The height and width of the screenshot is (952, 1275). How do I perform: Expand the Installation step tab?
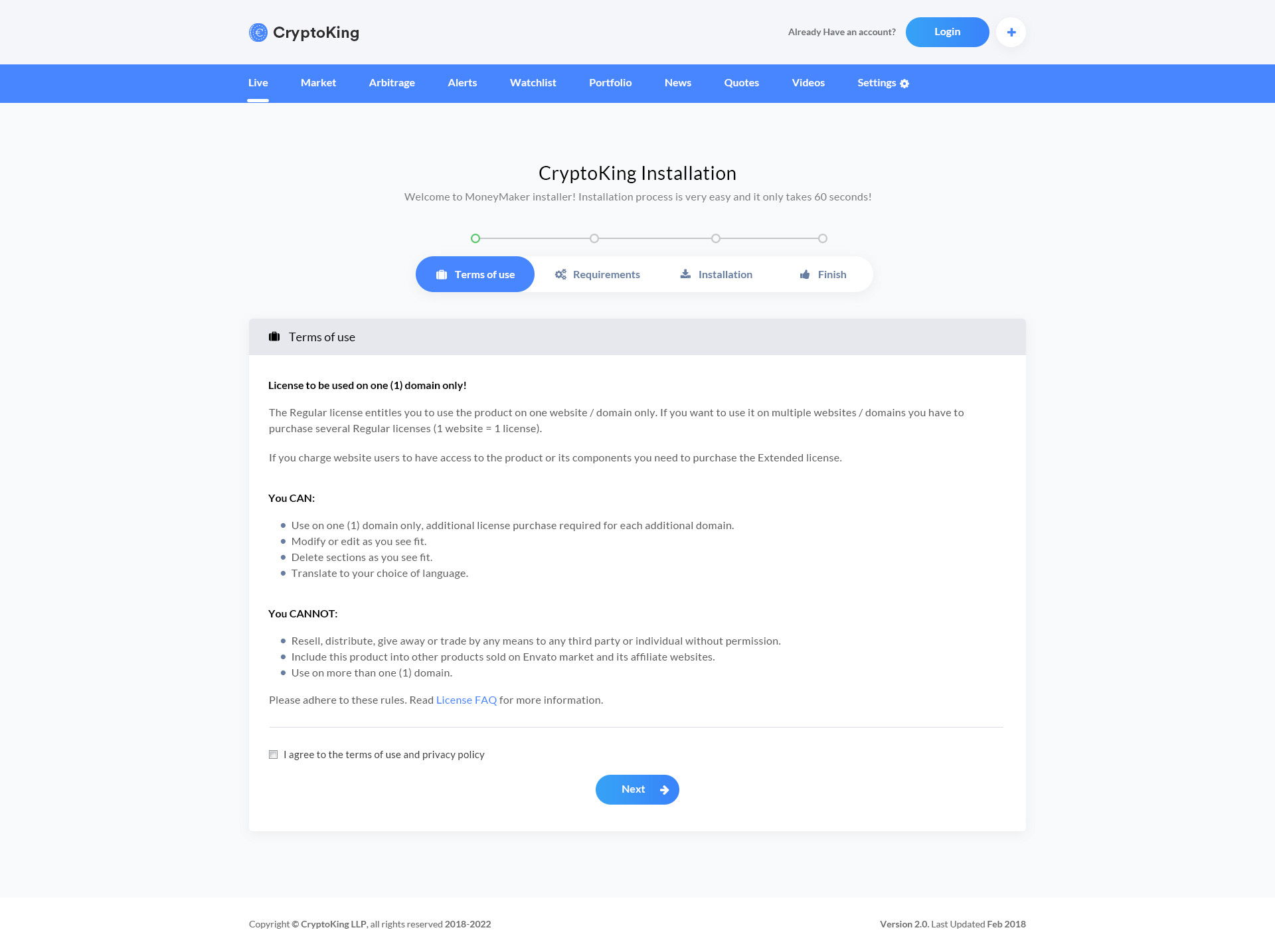pos(716,273)
